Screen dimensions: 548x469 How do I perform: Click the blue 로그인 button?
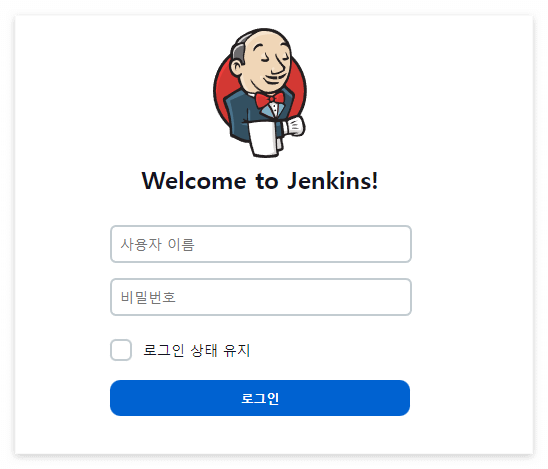[260, 398]
